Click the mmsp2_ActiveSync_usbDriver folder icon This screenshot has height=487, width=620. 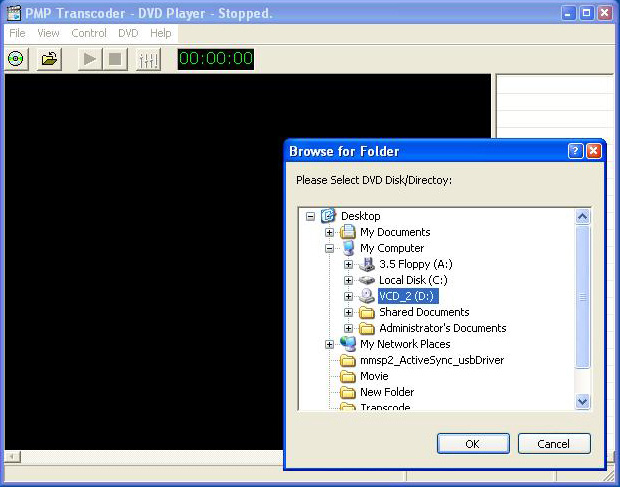[348, 360]
